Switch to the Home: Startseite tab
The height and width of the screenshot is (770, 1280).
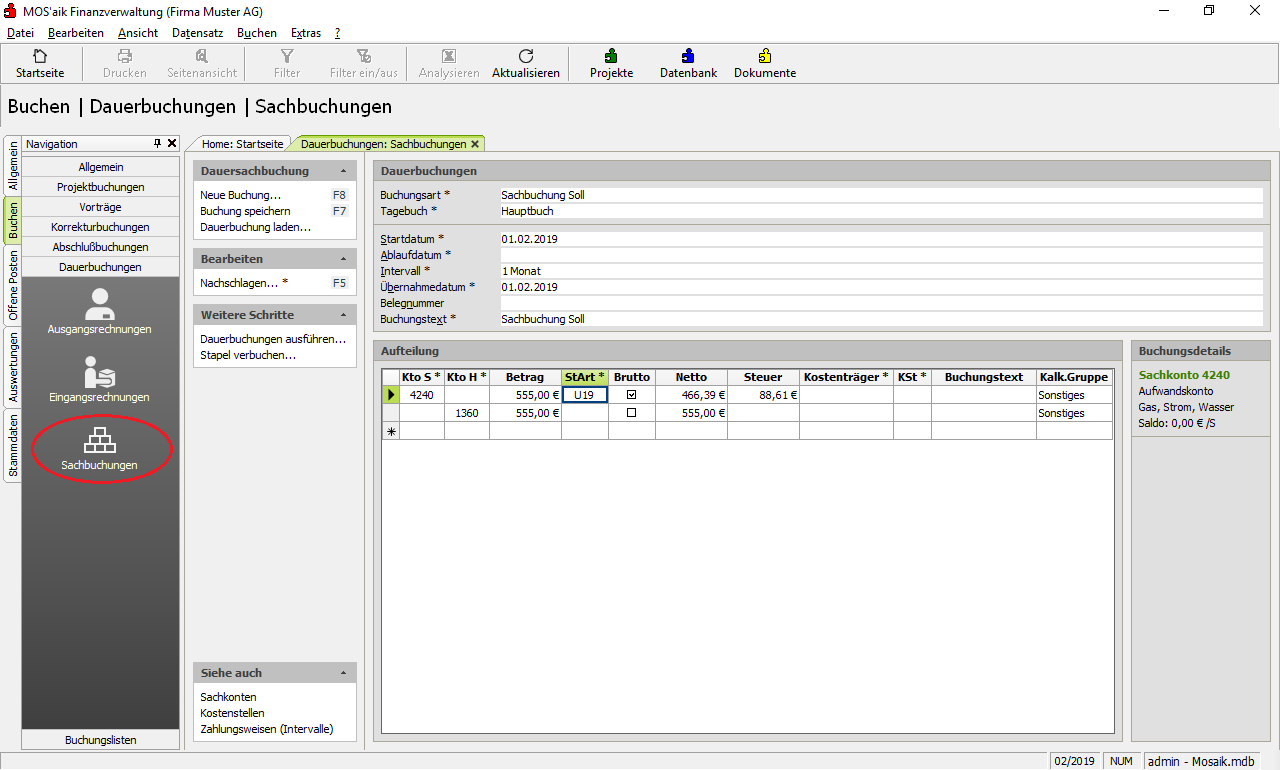pos(242,144)
